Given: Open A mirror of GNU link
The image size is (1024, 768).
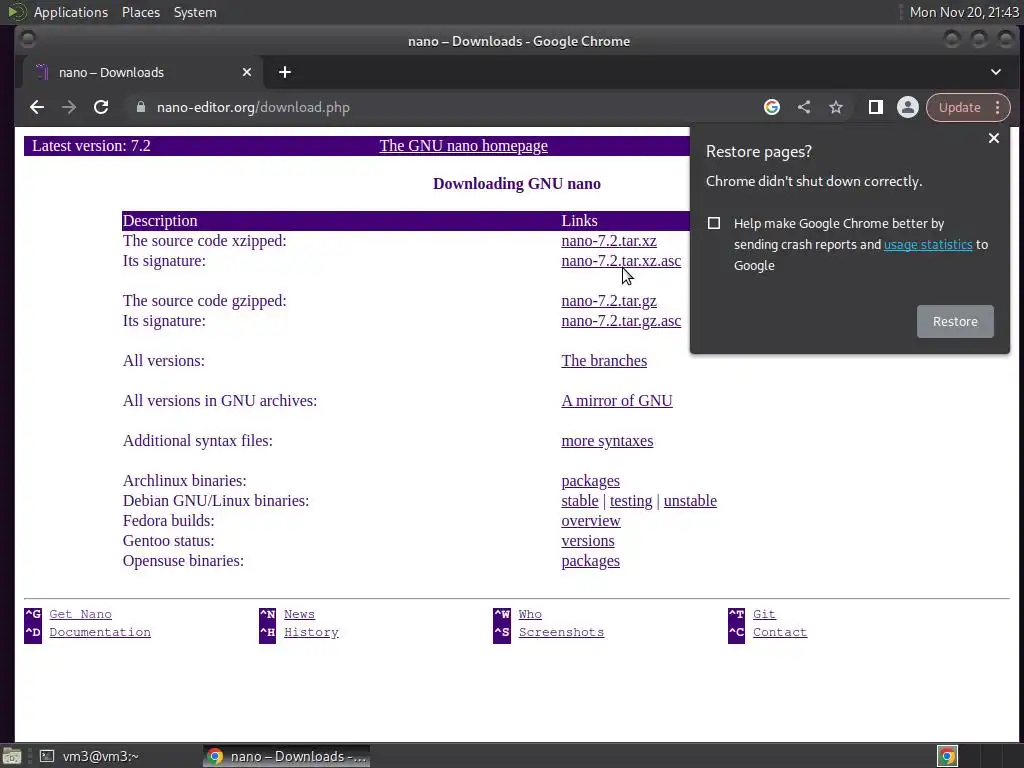Looking at the screenshot, I should tap(616, 401).
